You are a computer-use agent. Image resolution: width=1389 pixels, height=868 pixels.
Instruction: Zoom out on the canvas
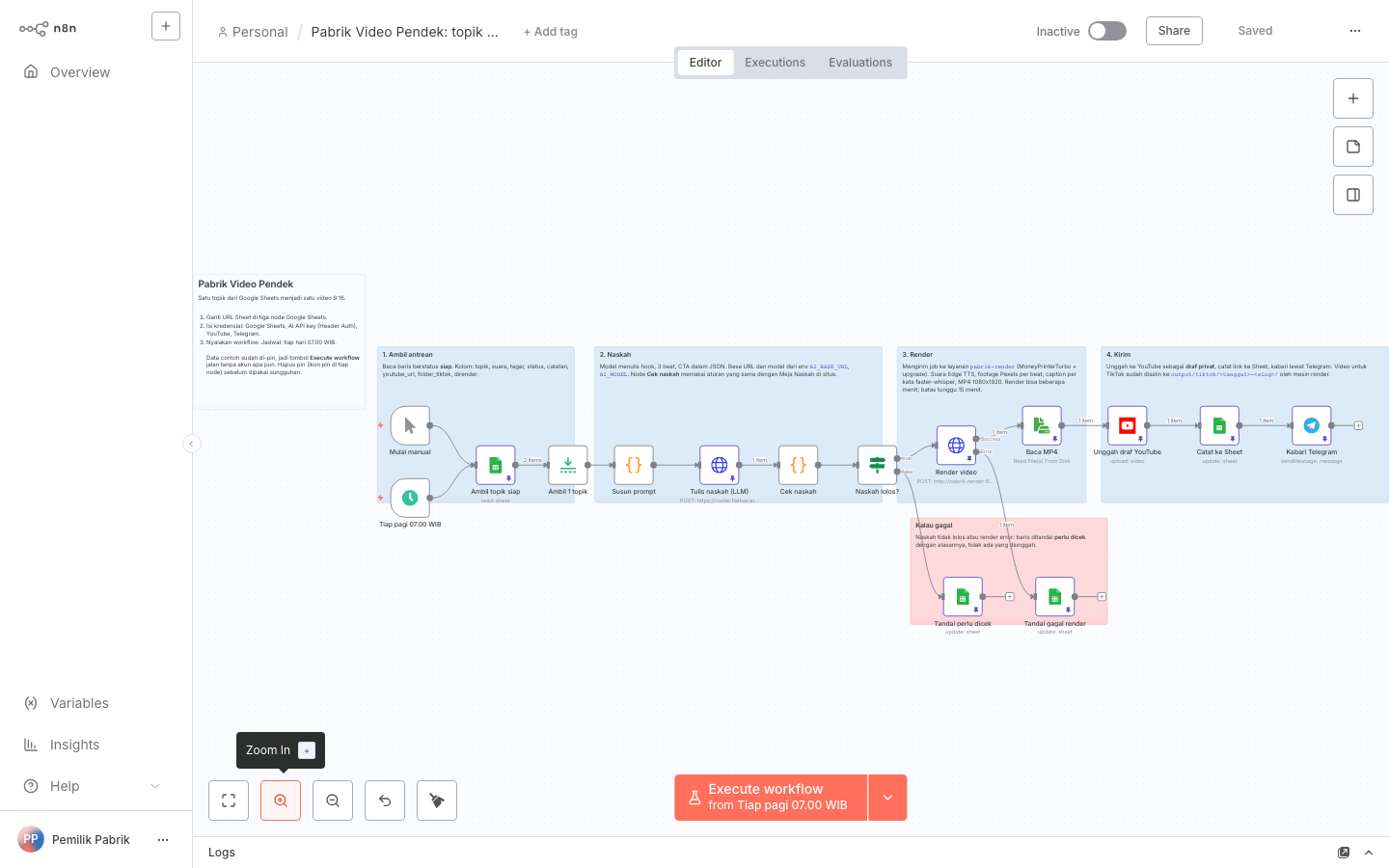click(x=333, y=800)
